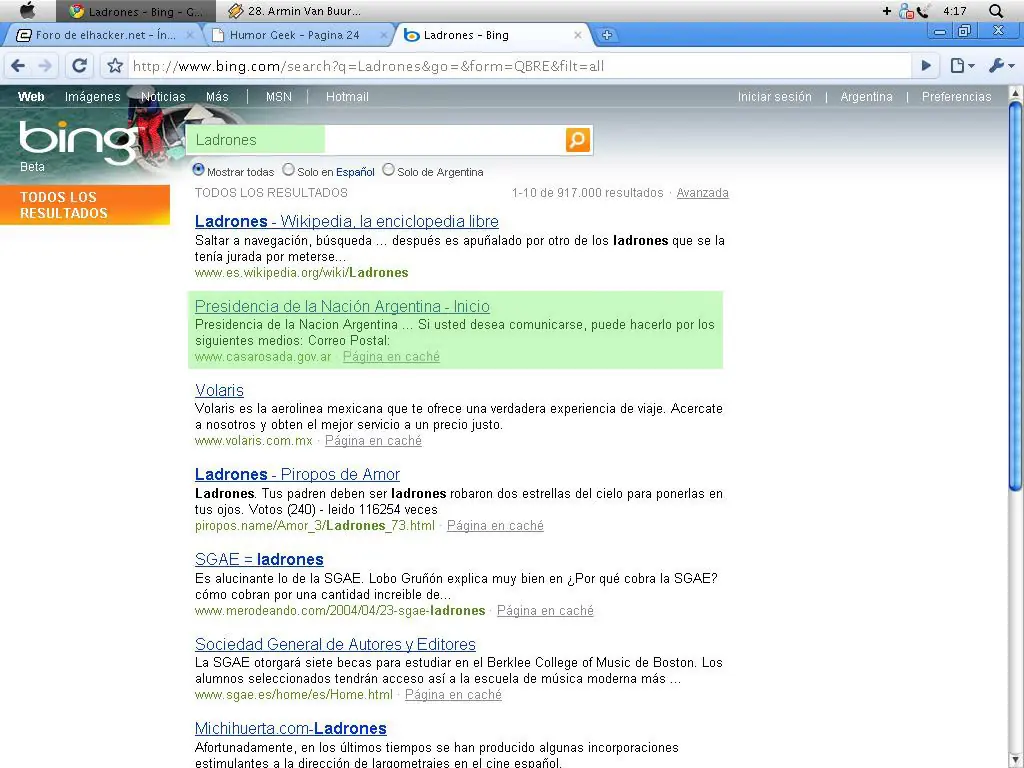Image resolution: width=1024 pixels, height=768 pixels.
Task: Click MSN link in top bar
Action: tap(279, 97)
